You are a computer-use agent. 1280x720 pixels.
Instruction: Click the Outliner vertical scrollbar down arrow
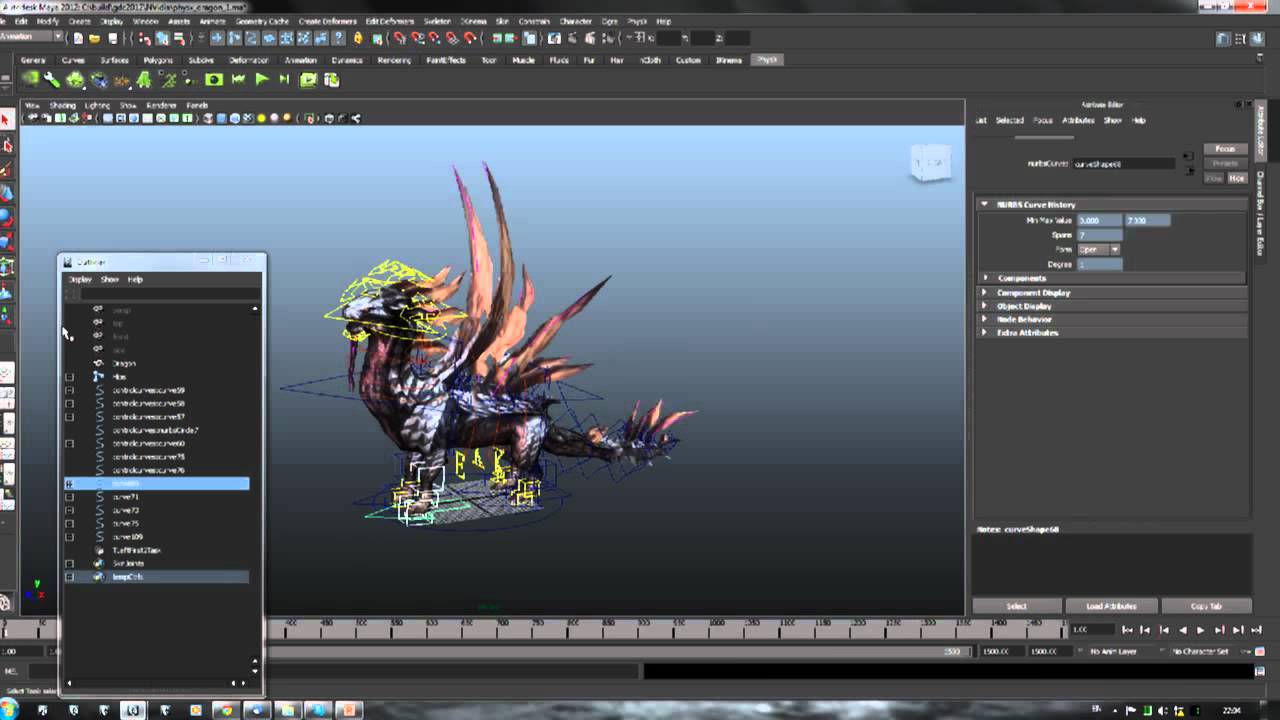(x=255, y=671)
